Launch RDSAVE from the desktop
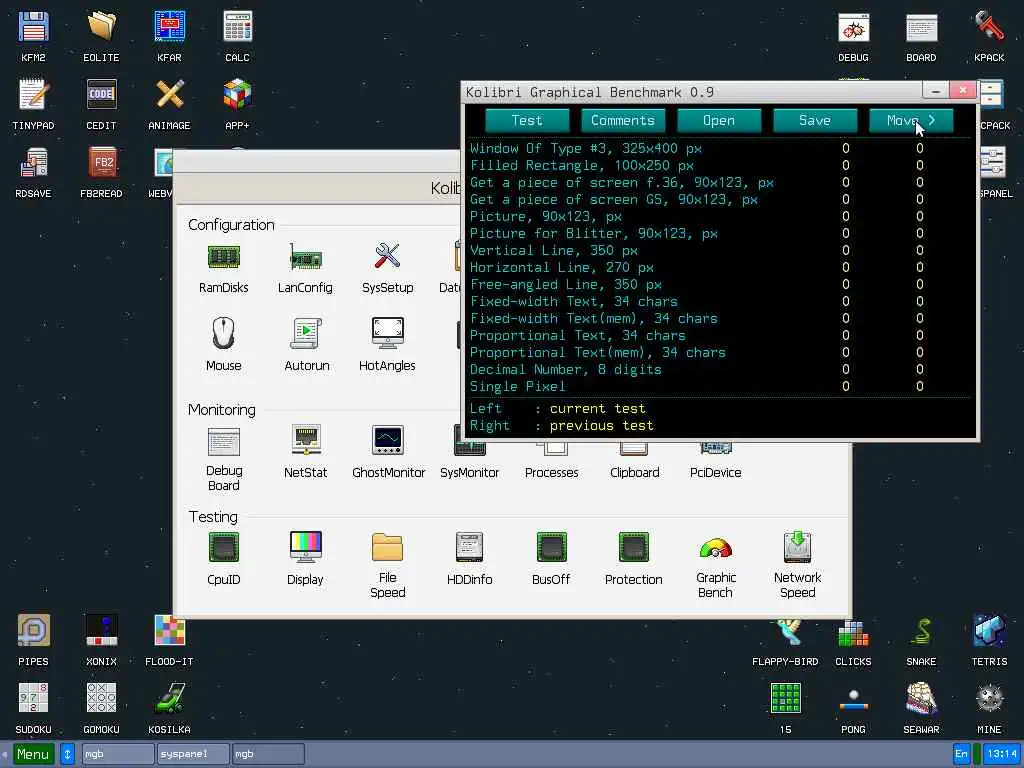1024x768 pixels. click(x=33, y=163)
